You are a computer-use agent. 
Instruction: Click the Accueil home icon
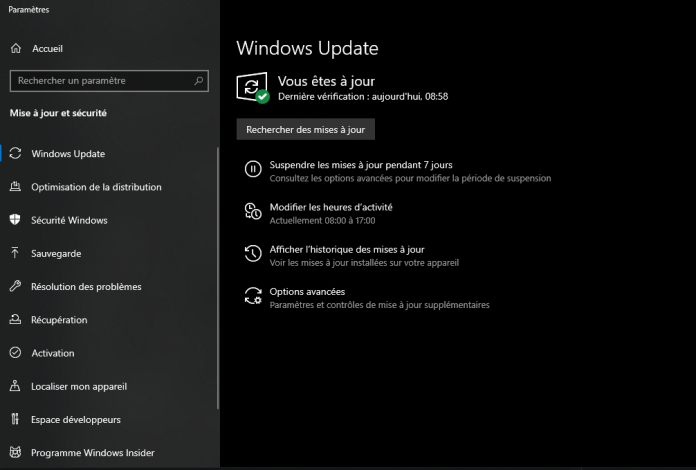coord(15,48)
